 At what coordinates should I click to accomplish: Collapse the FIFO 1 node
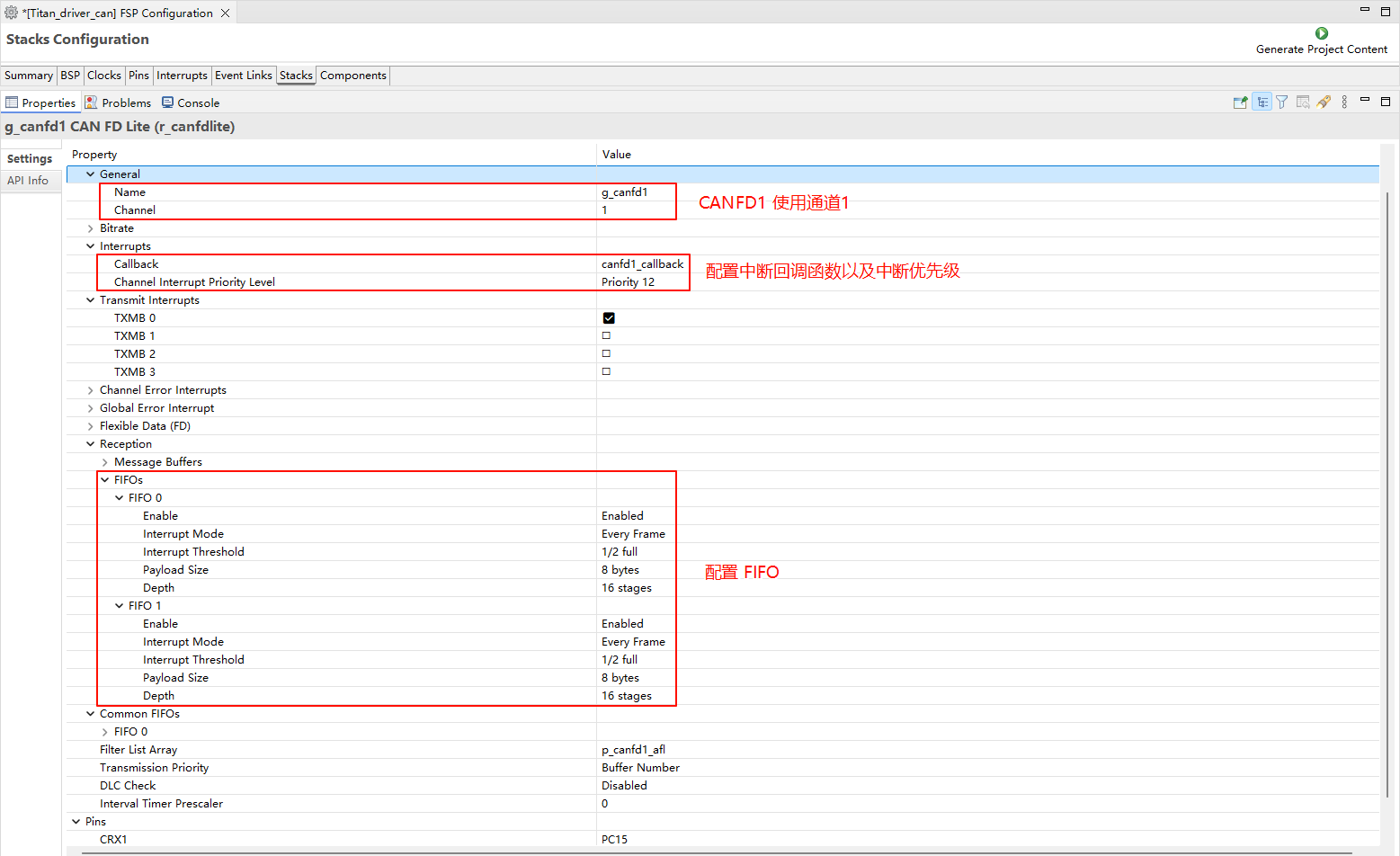coord(119,606)
